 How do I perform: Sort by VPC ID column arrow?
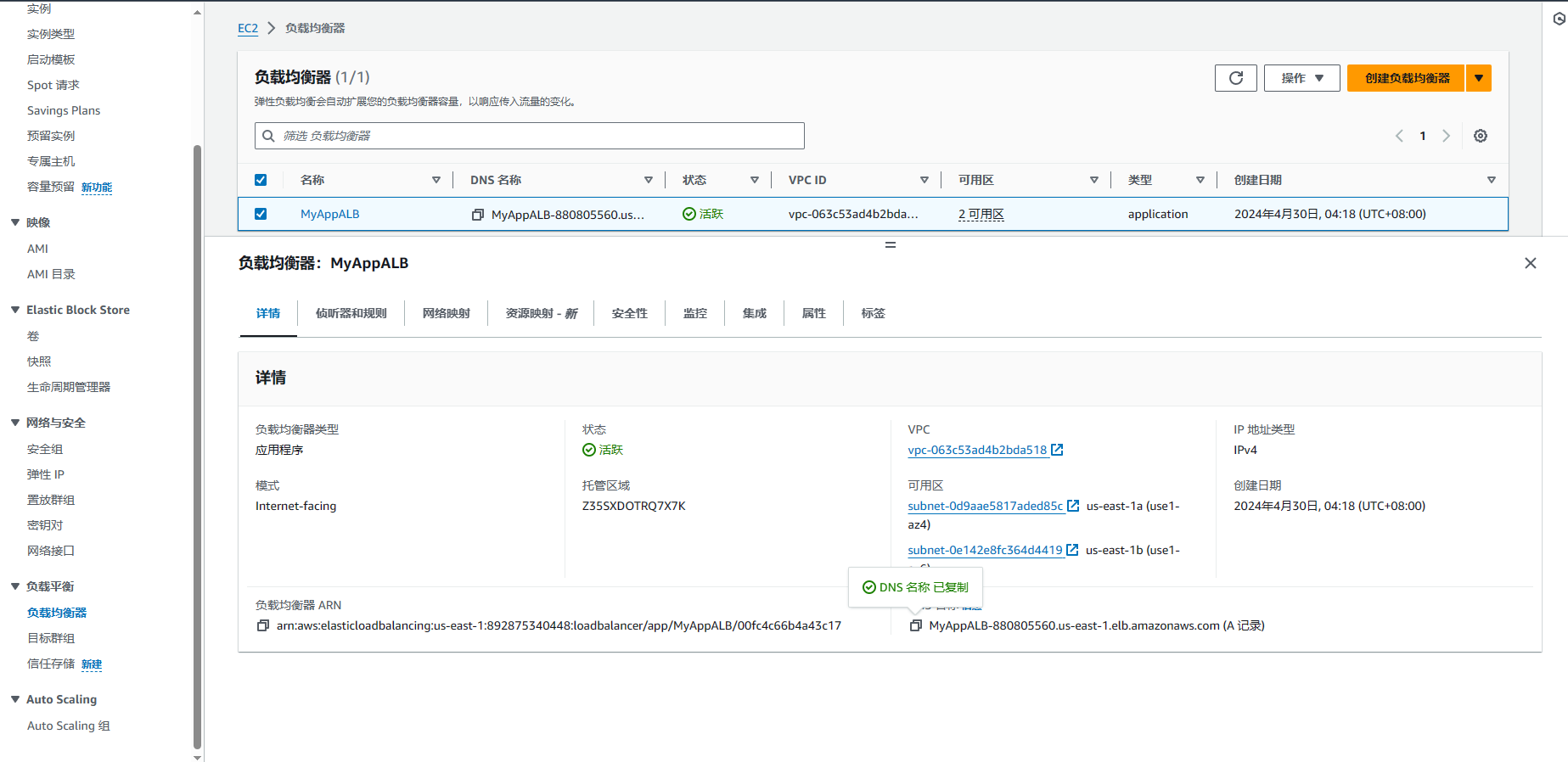(925, 180)
